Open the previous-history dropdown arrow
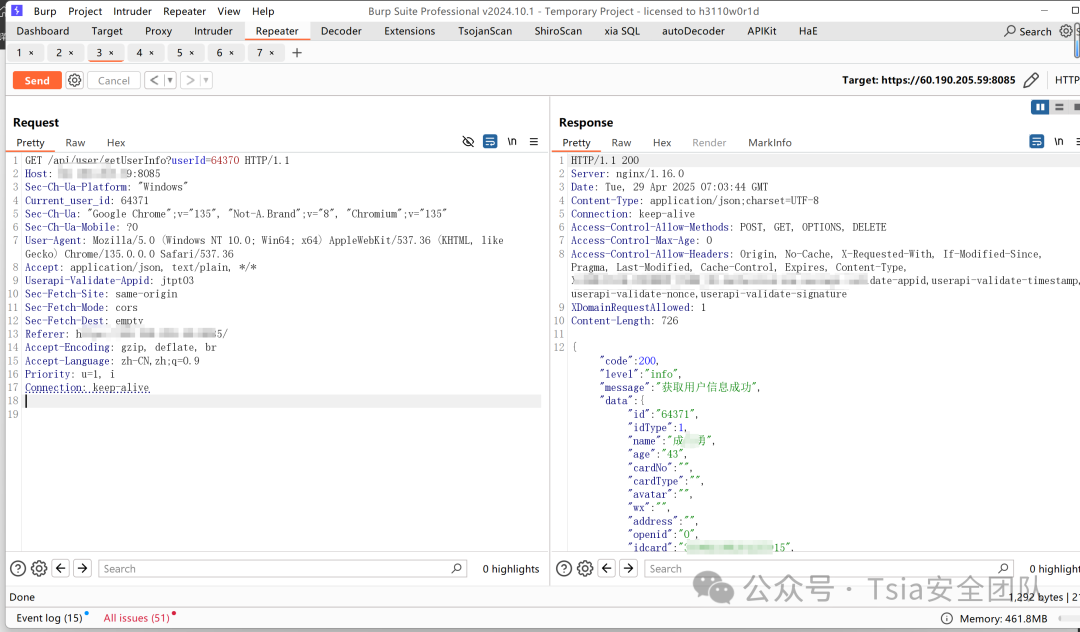 (x=169, y=81)
